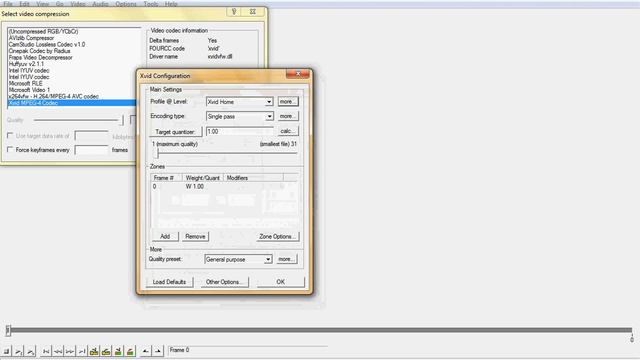Step forward one frame icon
The width and height of the screenshot is (640, 360).
coord(70,351)
